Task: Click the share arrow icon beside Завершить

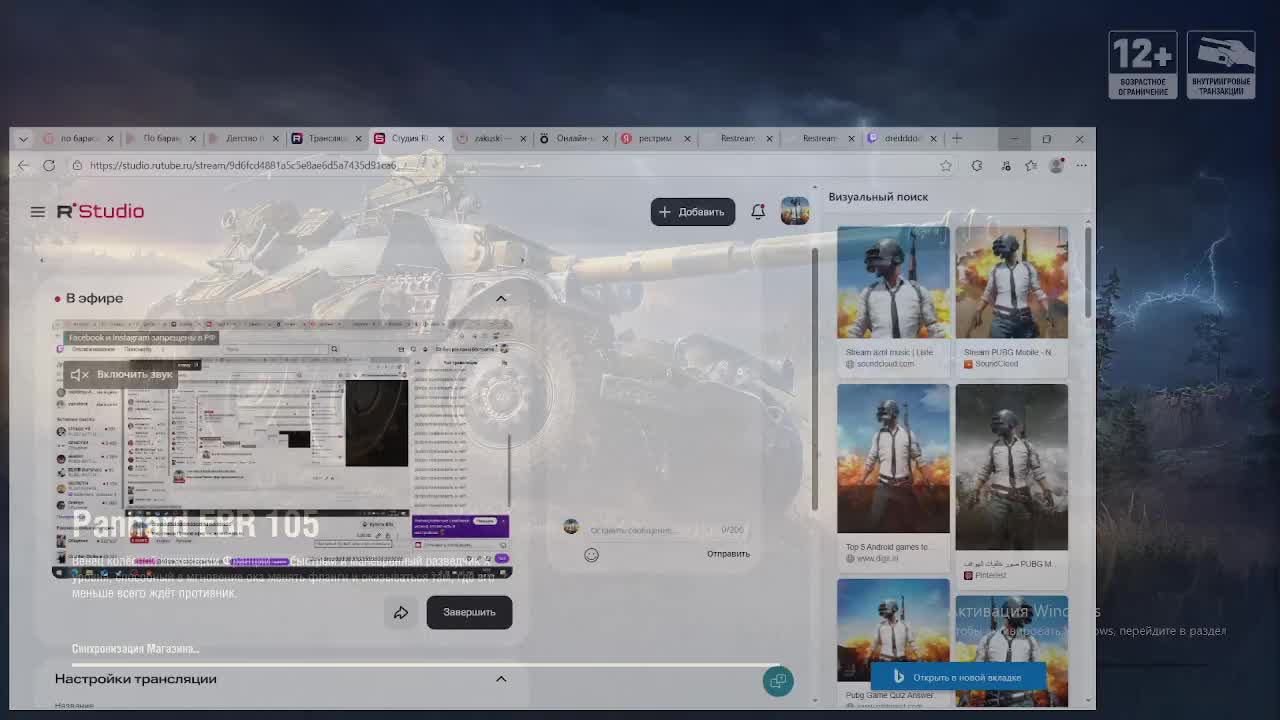Action: pyautogui.click(x=401, y=612)
